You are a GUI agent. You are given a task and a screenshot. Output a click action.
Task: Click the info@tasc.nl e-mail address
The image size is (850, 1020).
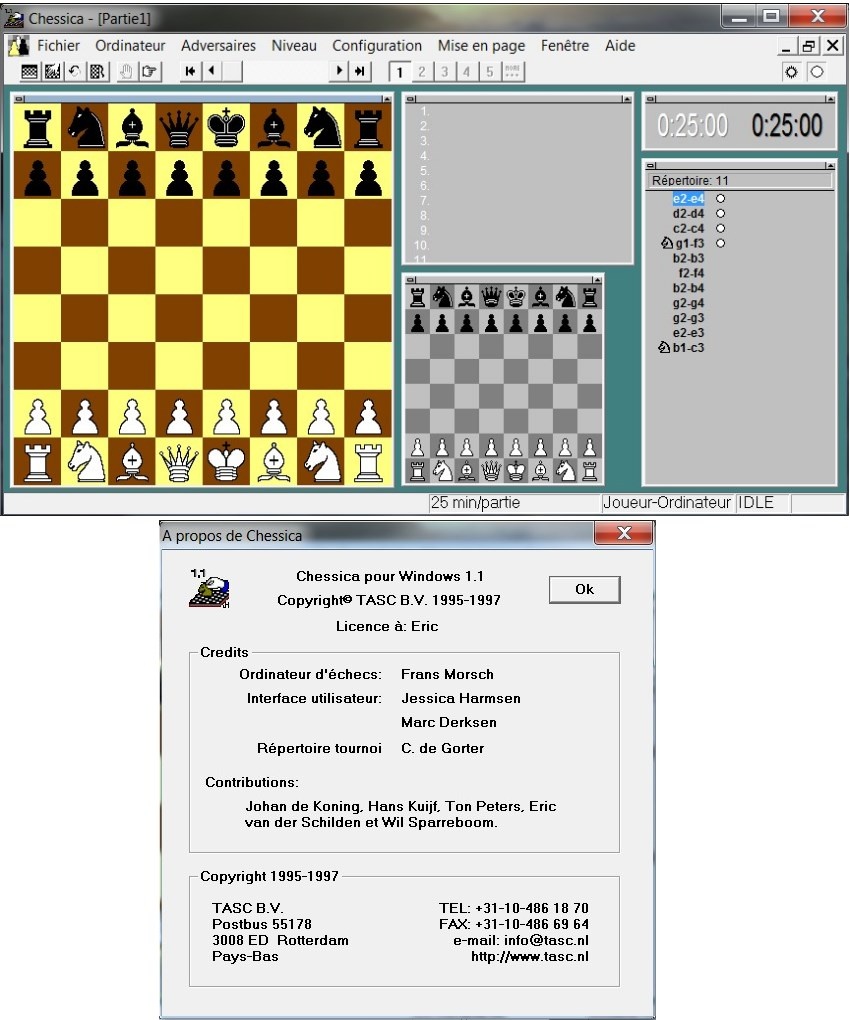(x=546, y=940)
